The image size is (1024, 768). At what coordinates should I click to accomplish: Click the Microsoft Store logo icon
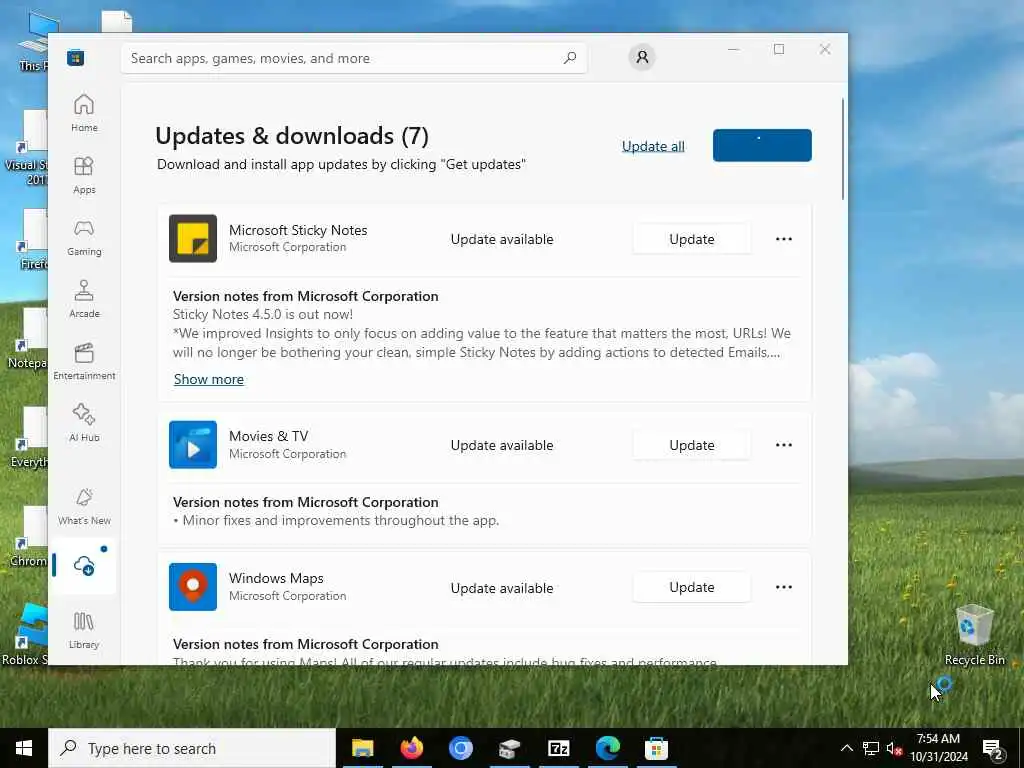(75, 57)
